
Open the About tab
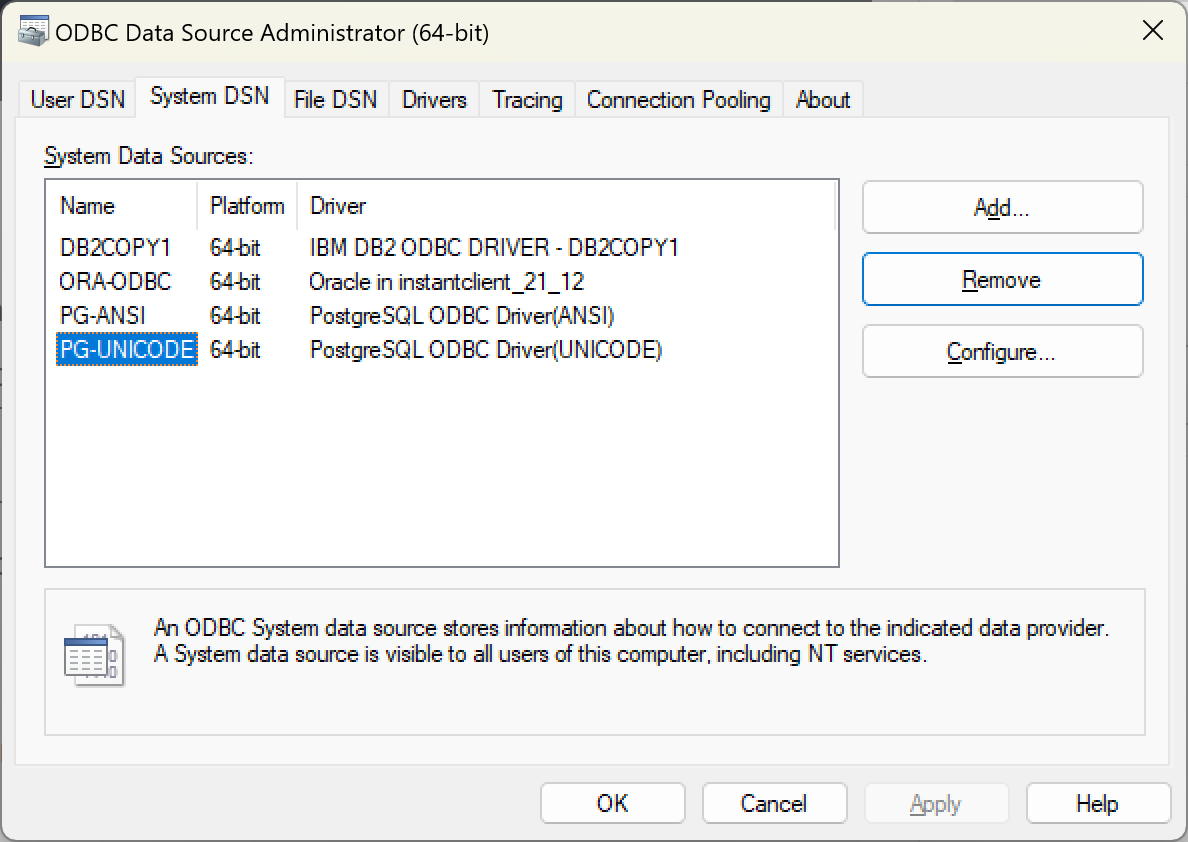click(x=823, y=99)
